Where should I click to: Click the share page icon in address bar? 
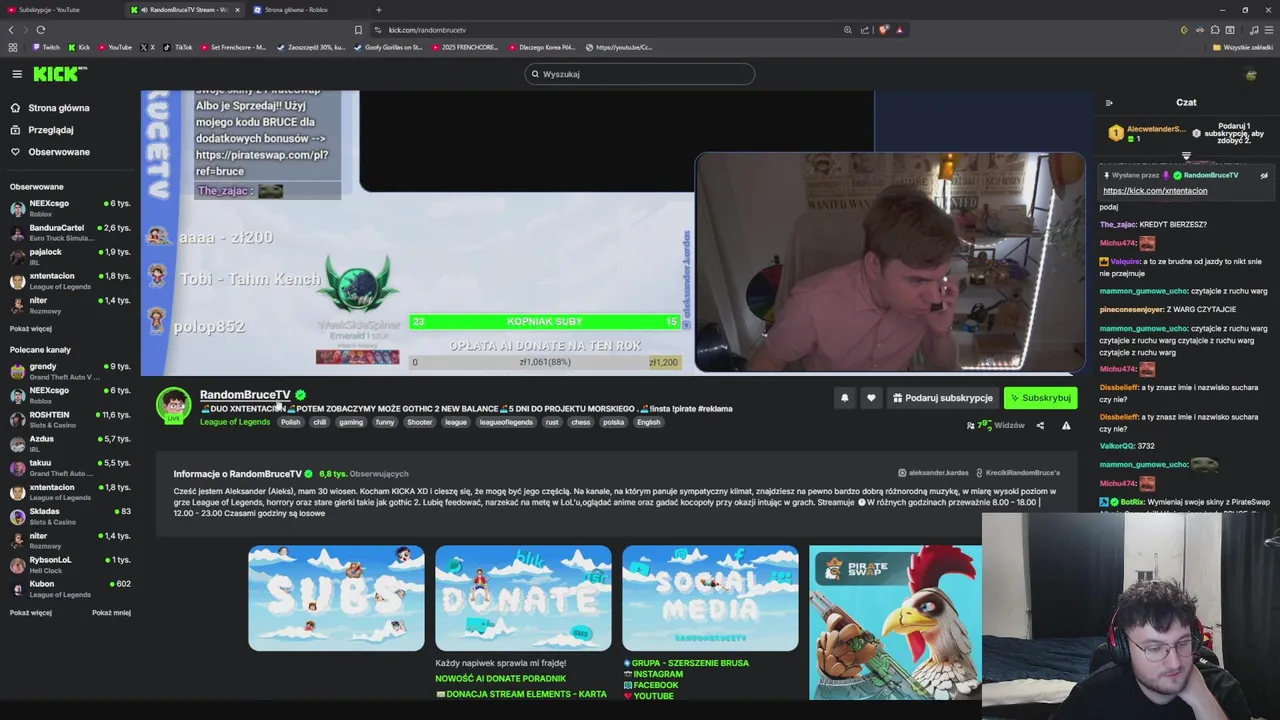point(865,30)
